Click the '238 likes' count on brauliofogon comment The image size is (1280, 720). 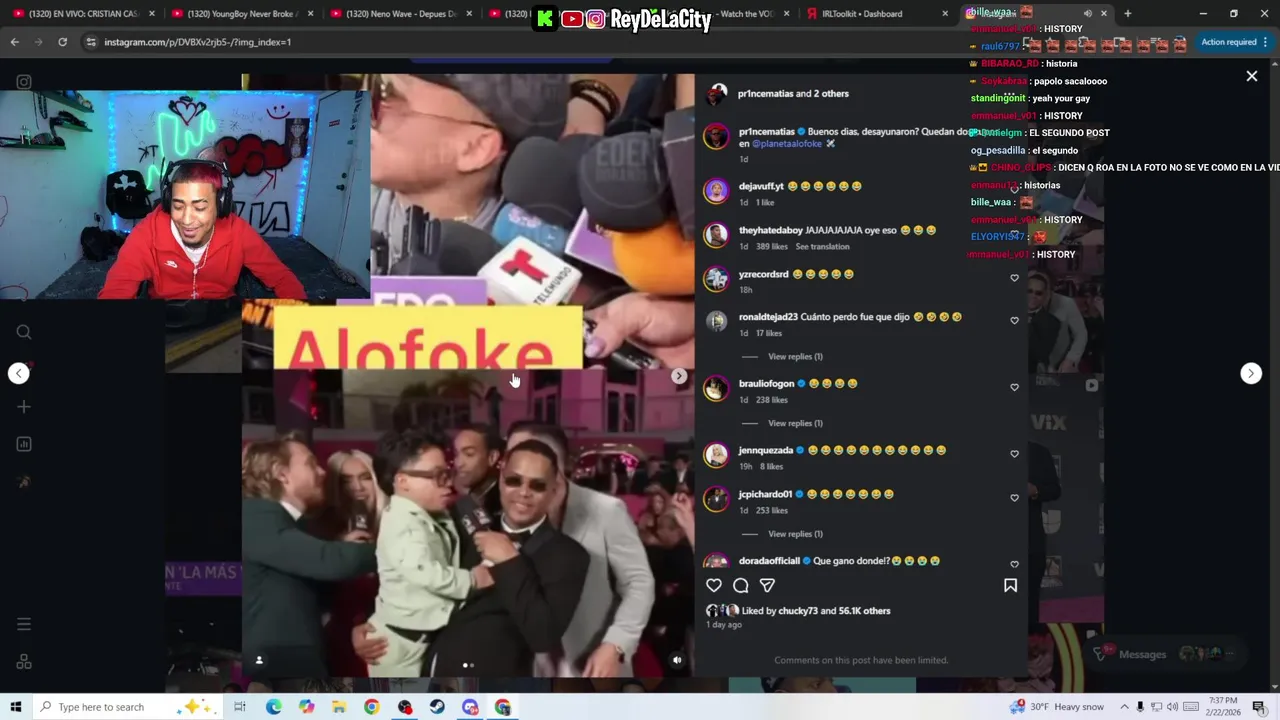(x=772, y=400)
